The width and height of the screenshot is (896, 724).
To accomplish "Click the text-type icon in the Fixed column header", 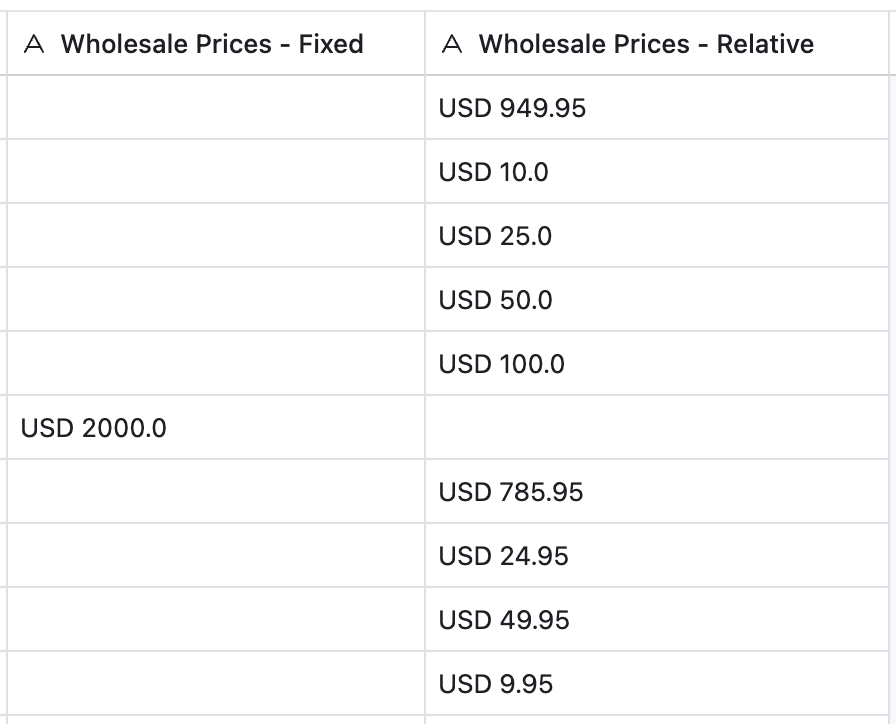I will pyautogui.click(x=34, y=45).
